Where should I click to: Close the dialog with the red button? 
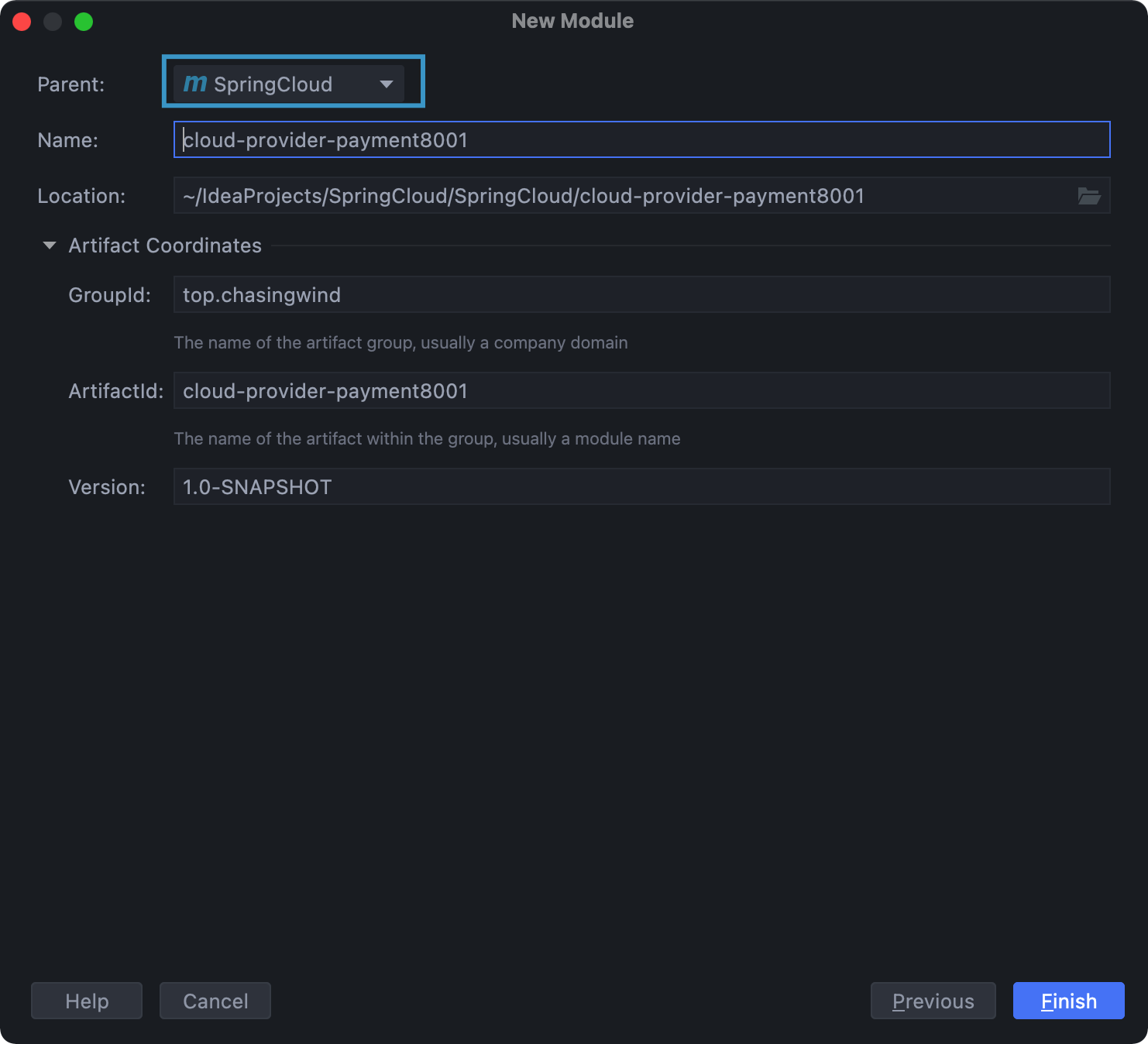point(22,22)
